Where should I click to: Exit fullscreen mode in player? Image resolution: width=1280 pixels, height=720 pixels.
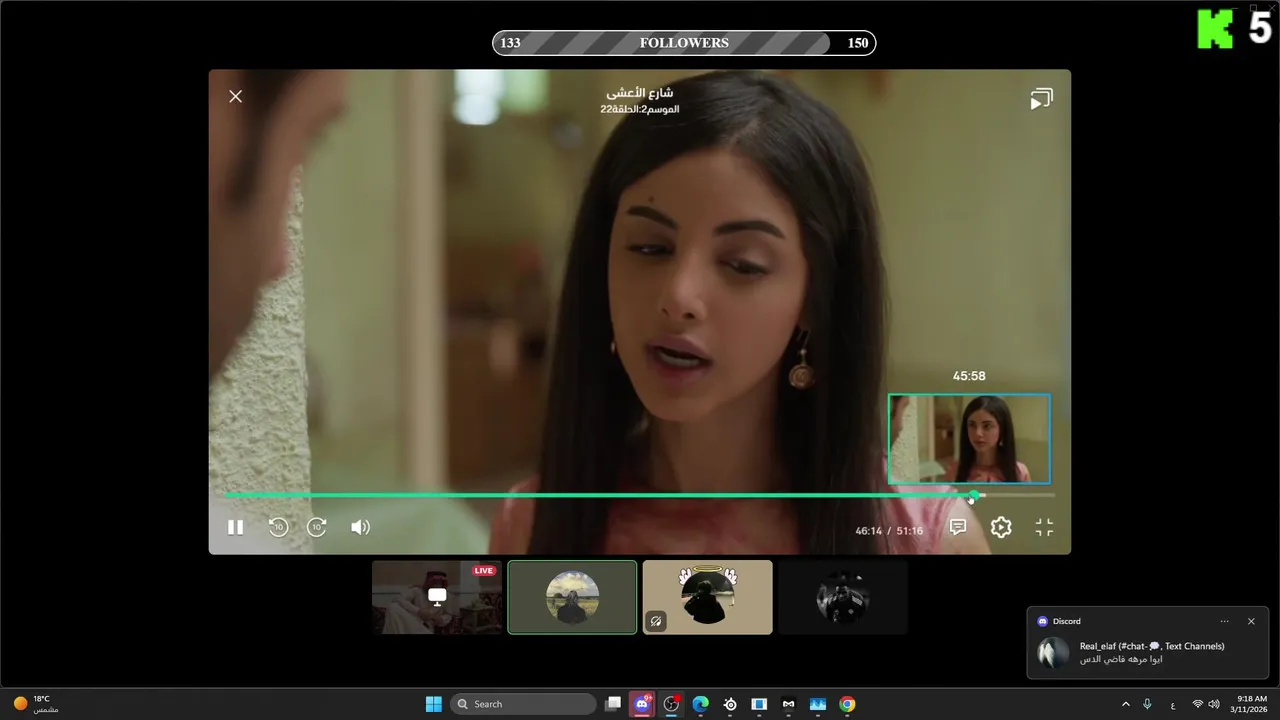pyautogui.click(x=1044, y=527)
